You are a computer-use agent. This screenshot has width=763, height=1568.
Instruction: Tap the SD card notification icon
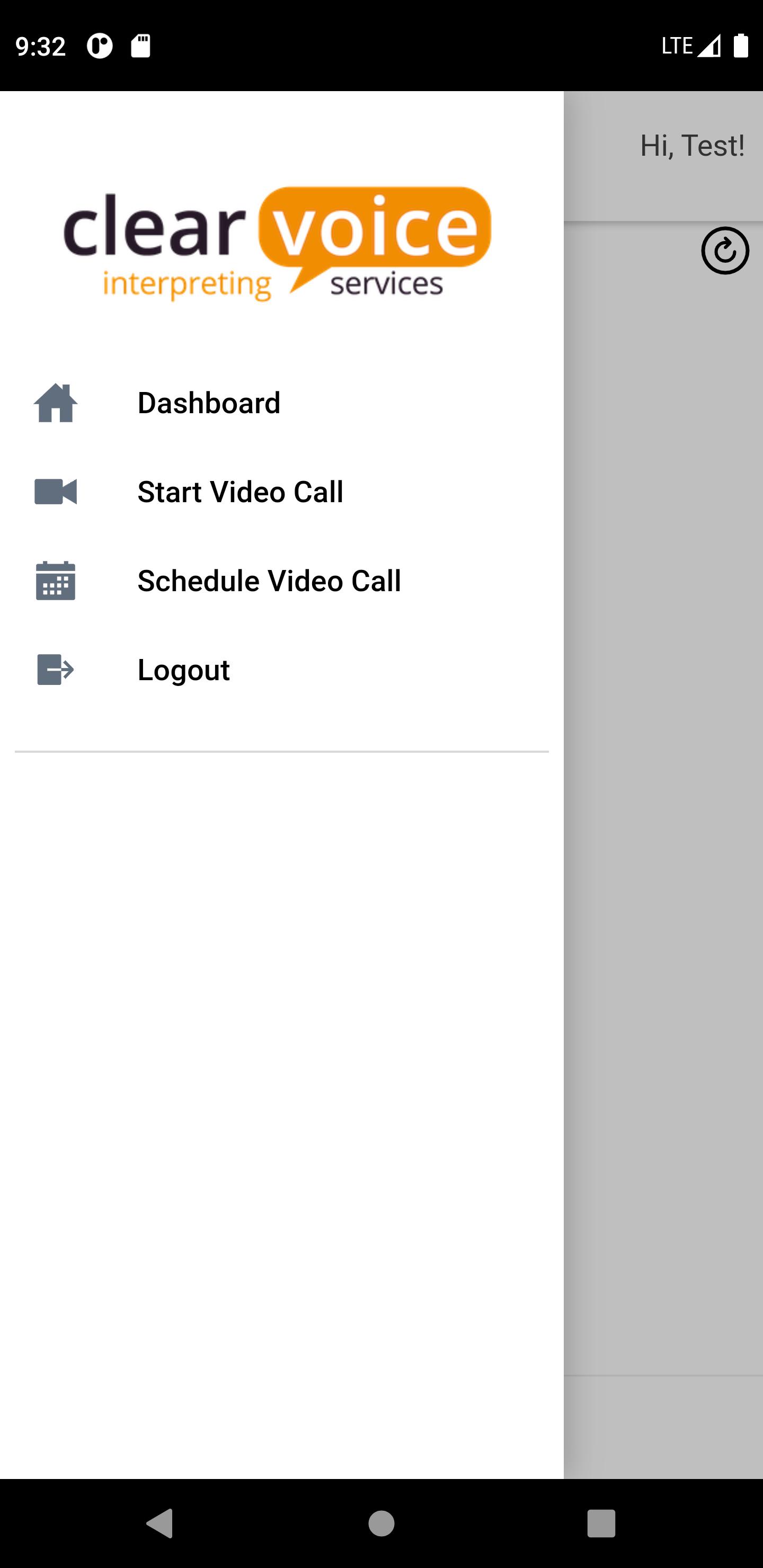click(140, 46)
